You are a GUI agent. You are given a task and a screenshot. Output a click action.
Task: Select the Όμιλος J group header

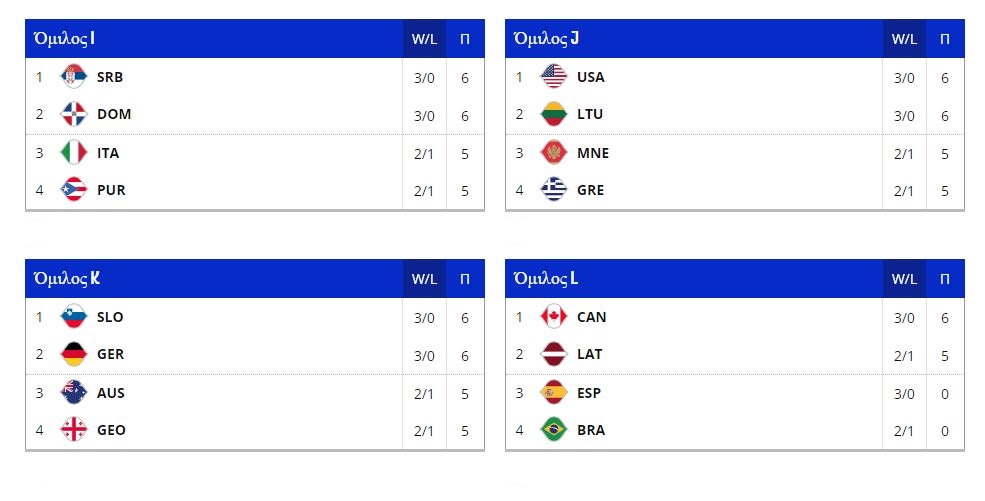pos(546,39)
